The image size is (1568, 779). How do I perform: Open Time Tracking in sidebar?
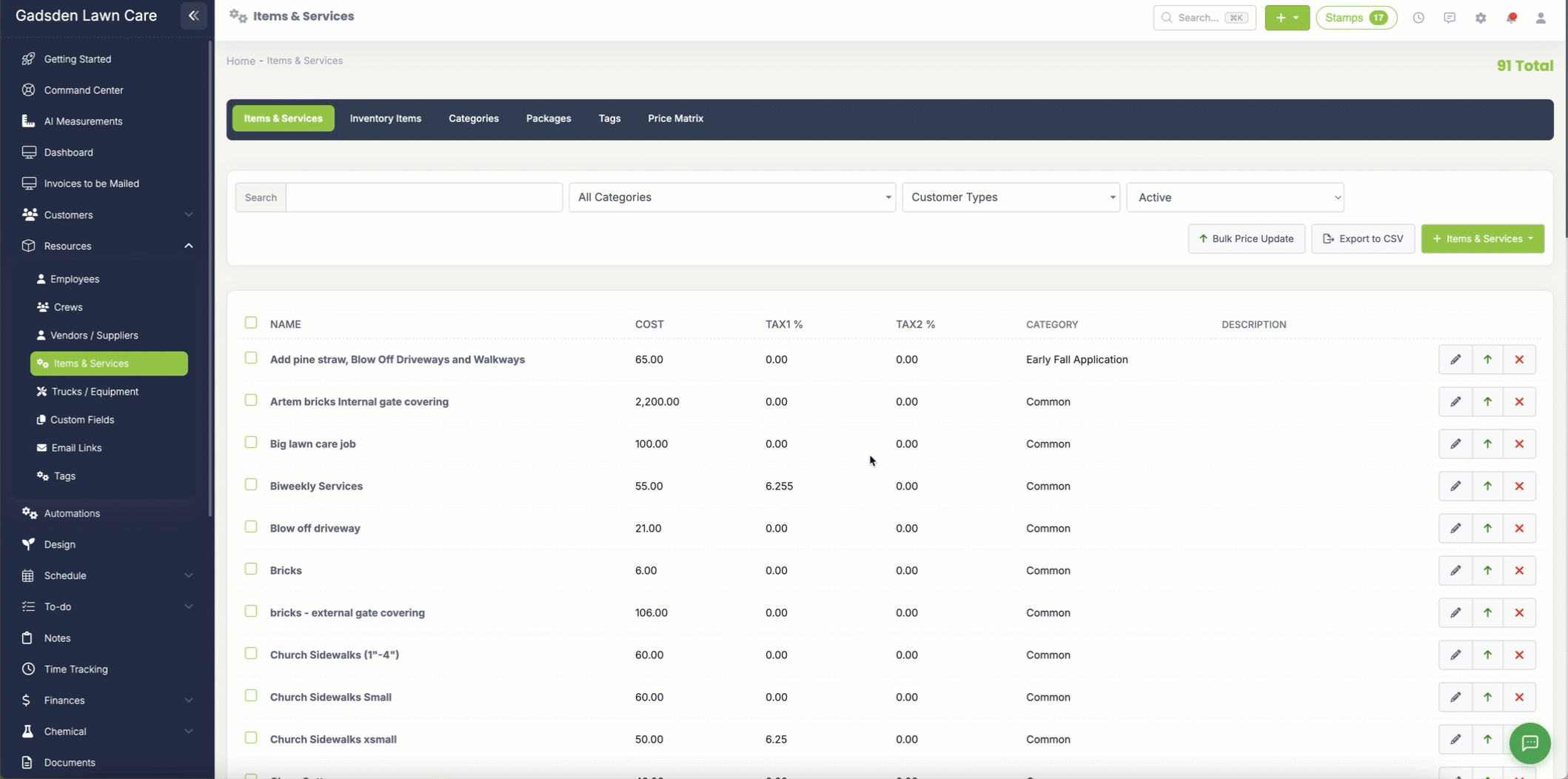tap(76, 669)
